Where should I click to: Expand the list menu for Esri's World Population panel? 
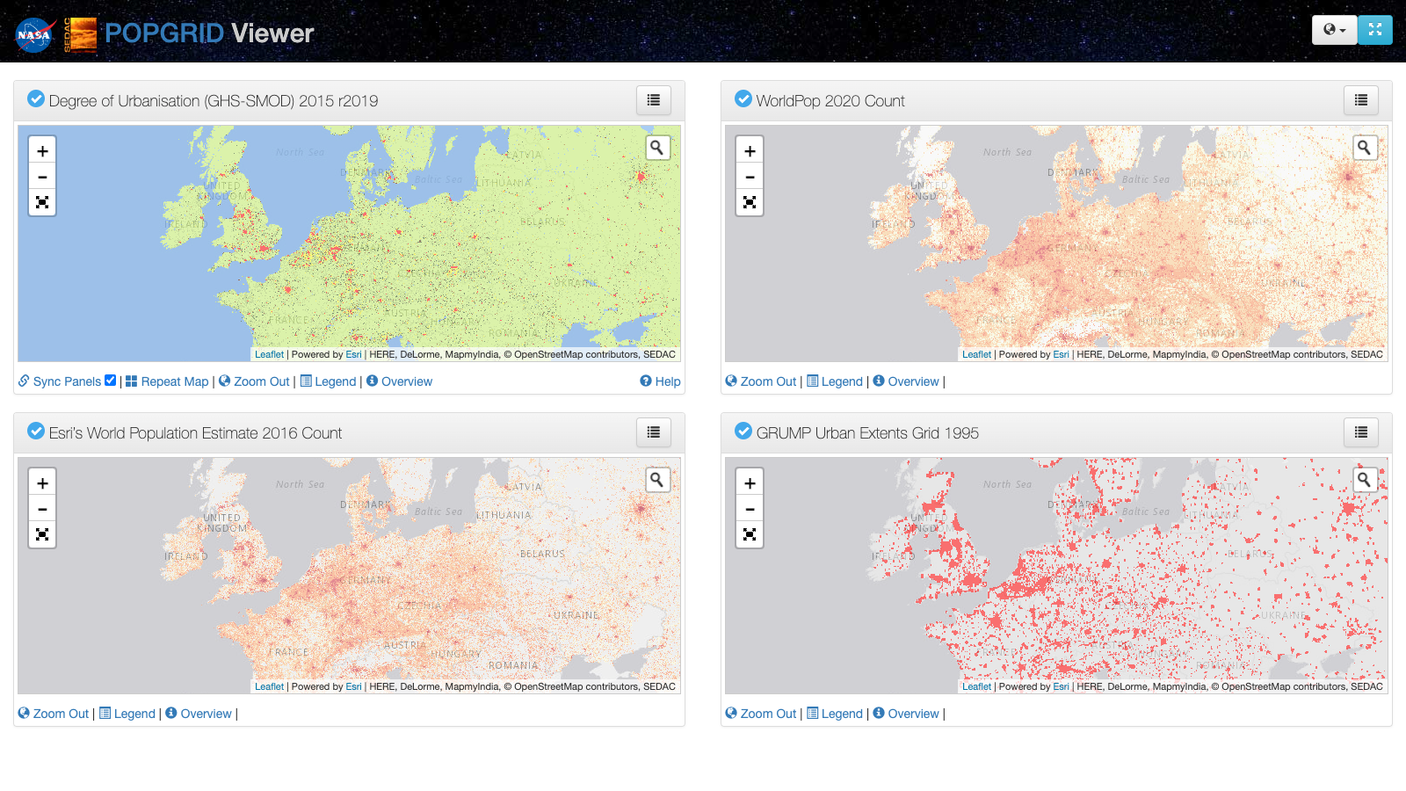(x=654, y=432)
